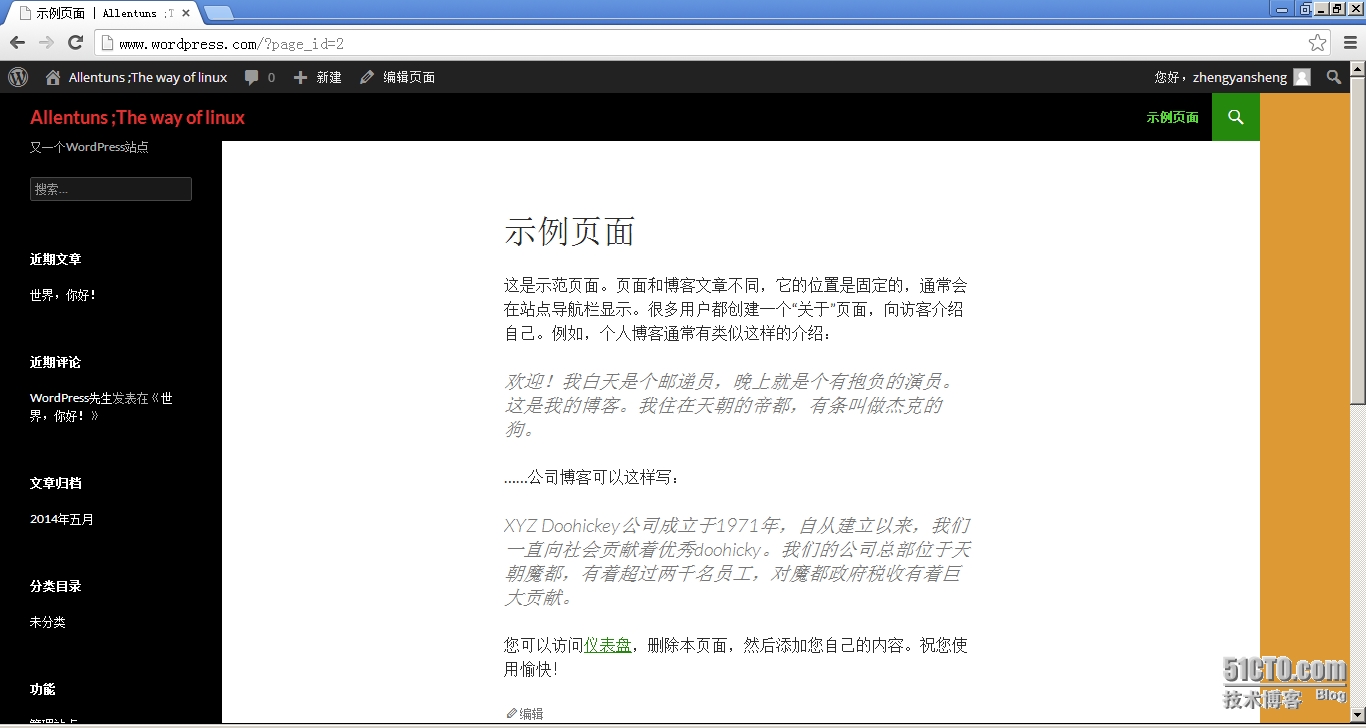Click the 近期文章 widget heading
This screenshot has width=1366, height=728.
pos(56,259)
